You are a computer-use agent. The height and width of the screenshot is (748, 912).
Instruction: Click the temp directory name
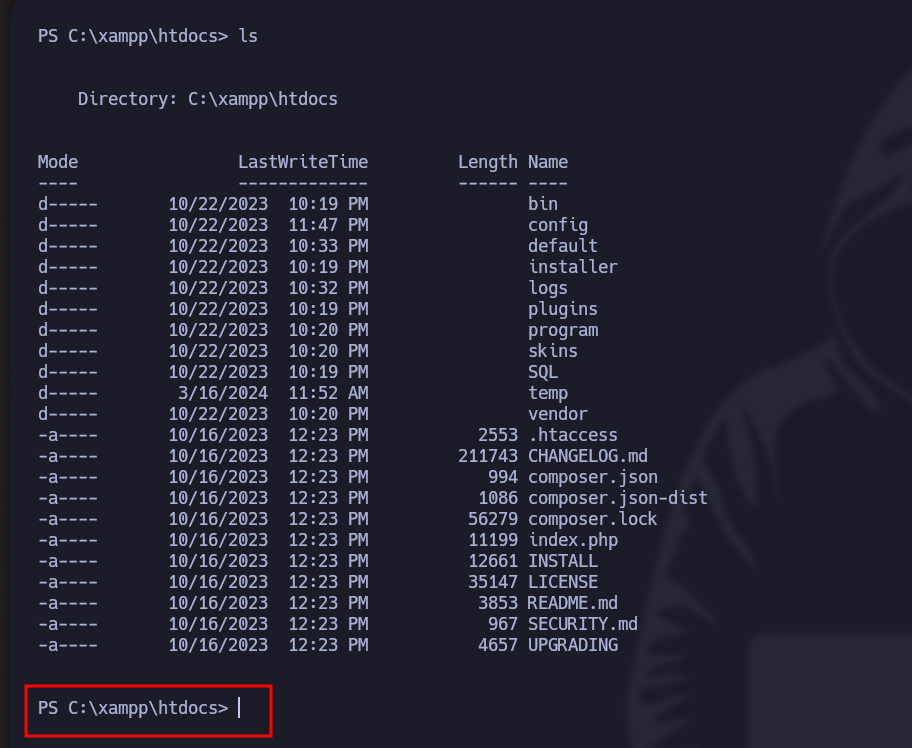[548, 393]
